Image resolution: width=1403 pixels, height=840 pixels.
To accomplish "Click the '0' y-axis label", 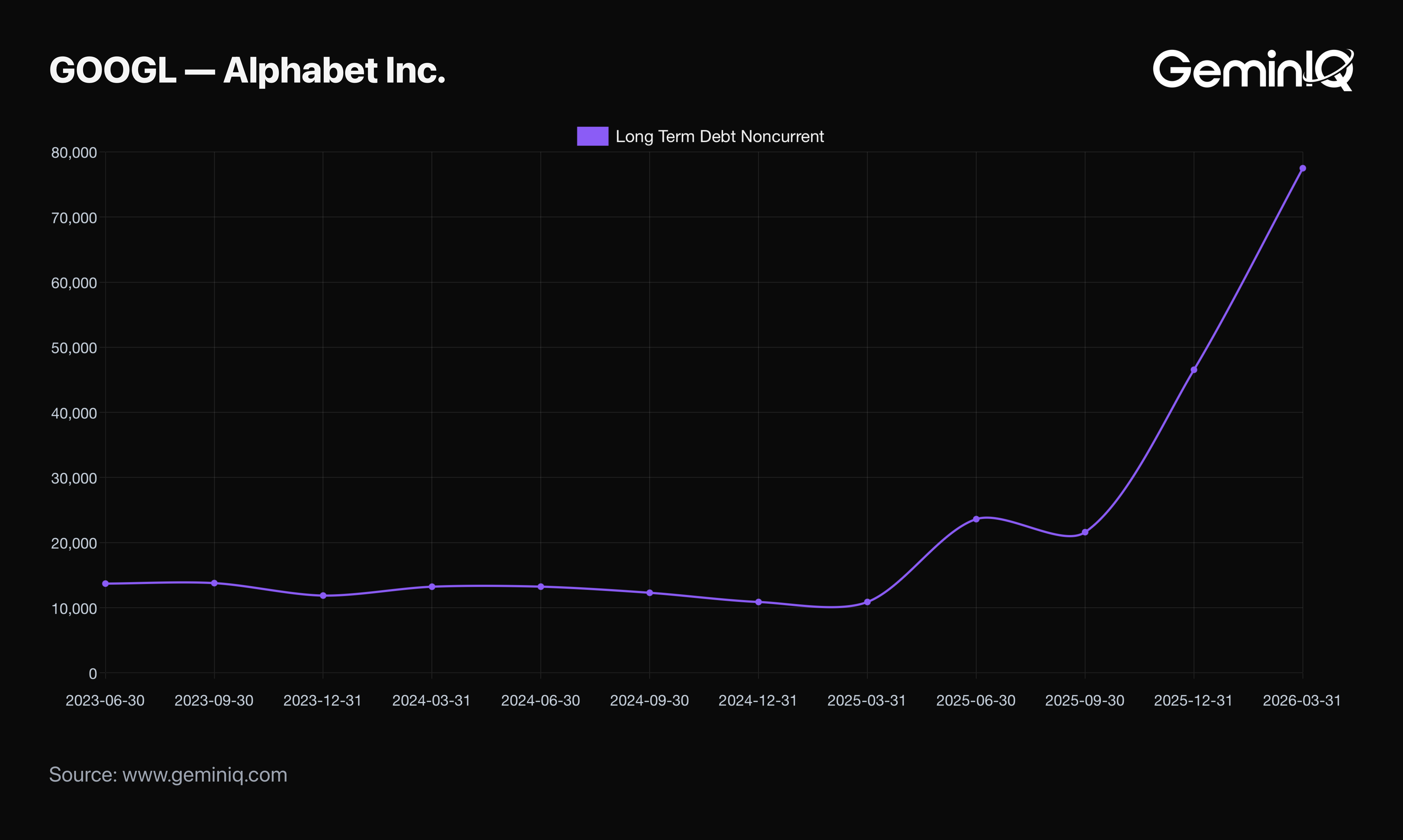I will coord(93,674).
